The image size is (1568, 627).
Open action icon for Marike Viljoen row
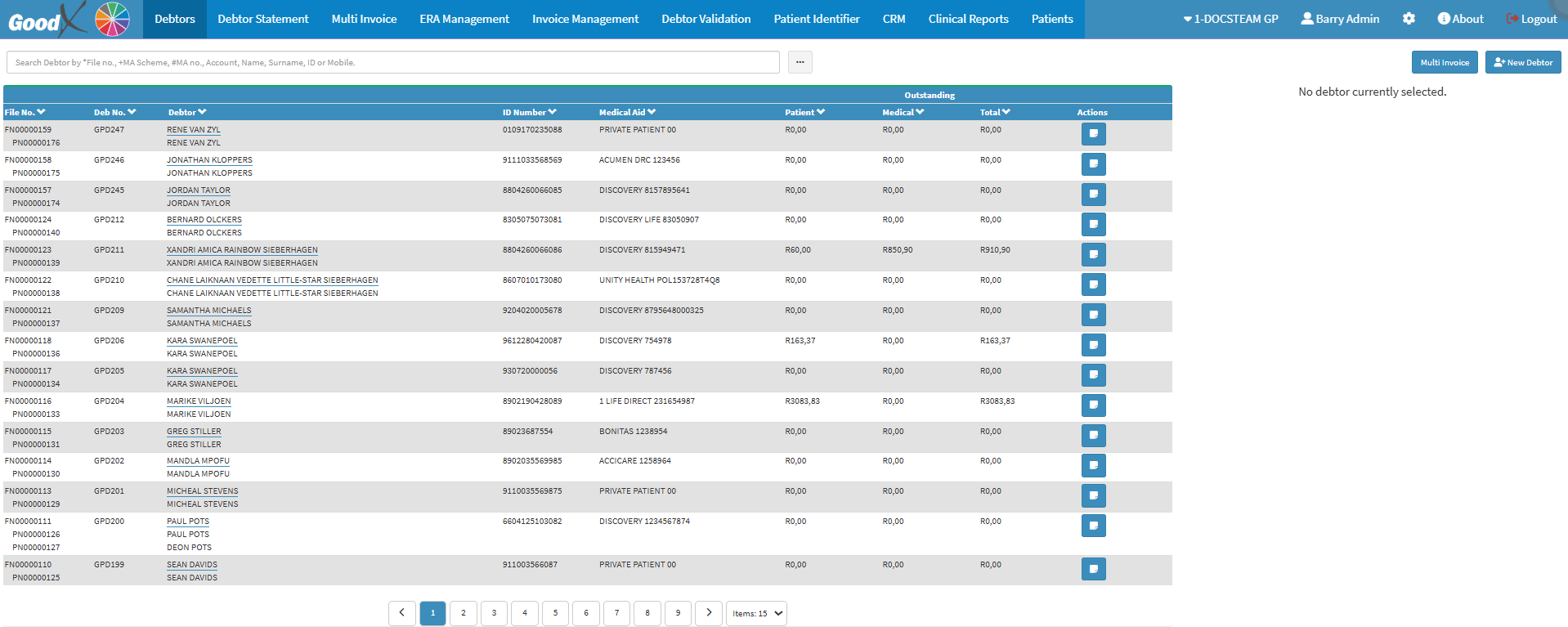tap(1093, 405)
